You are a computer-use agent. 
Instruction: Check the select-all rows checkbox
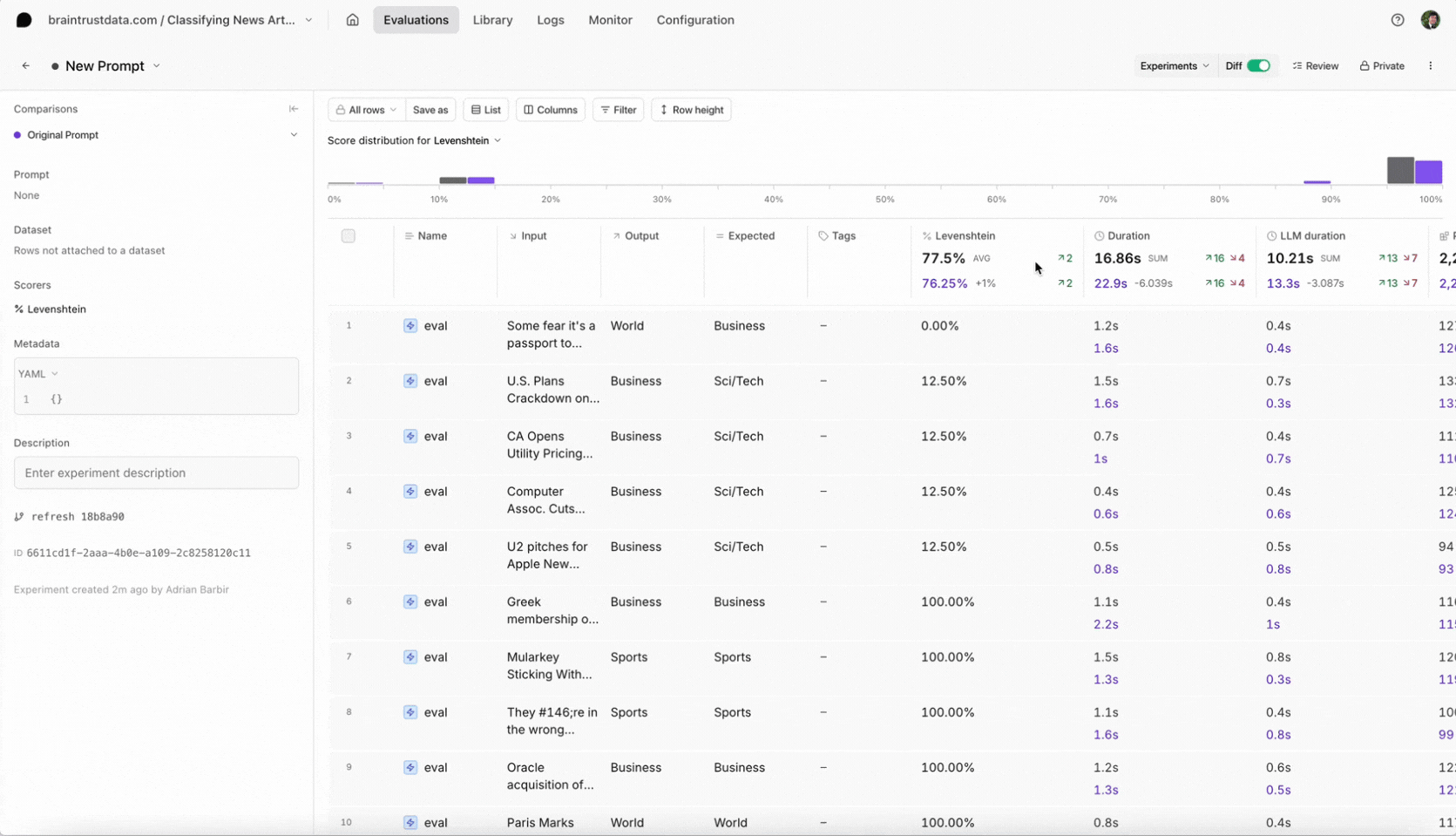tap(349, 236)
